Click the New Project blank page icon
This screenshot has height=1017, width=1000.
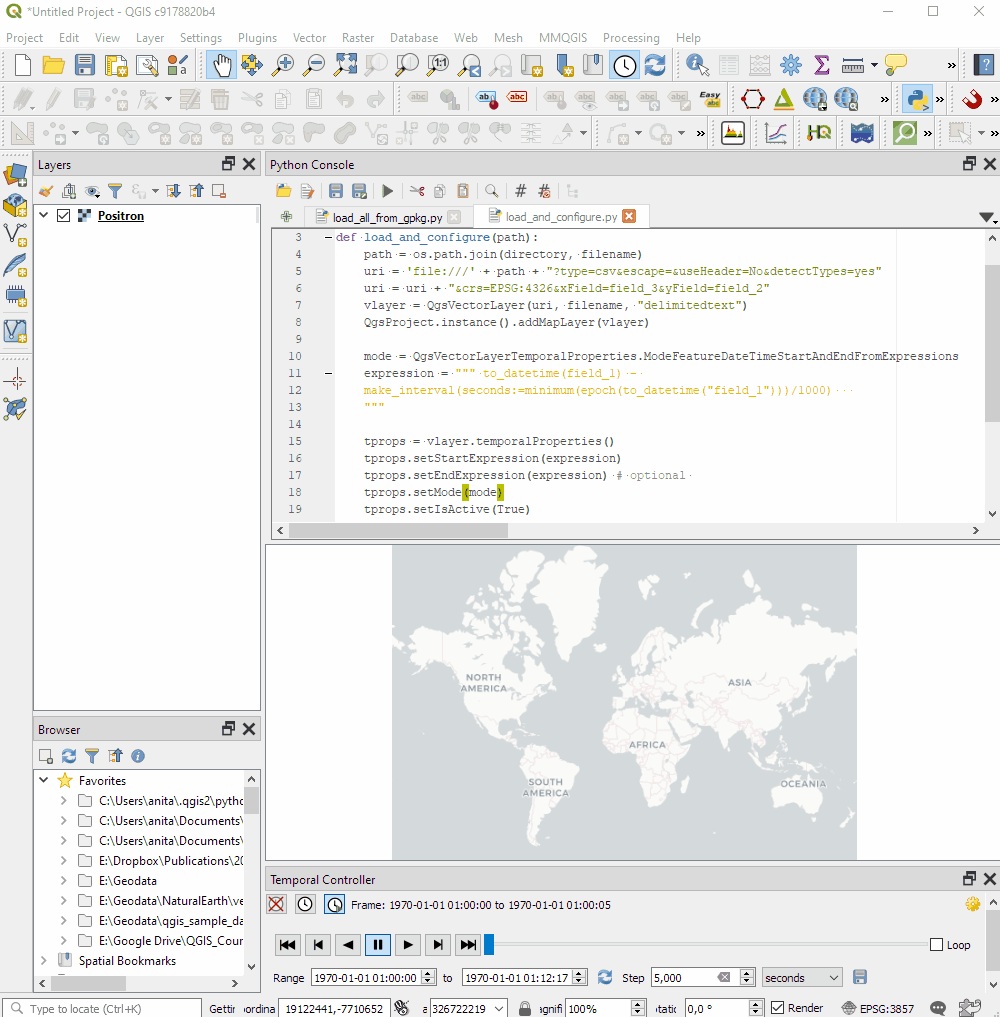pos(23,66)
